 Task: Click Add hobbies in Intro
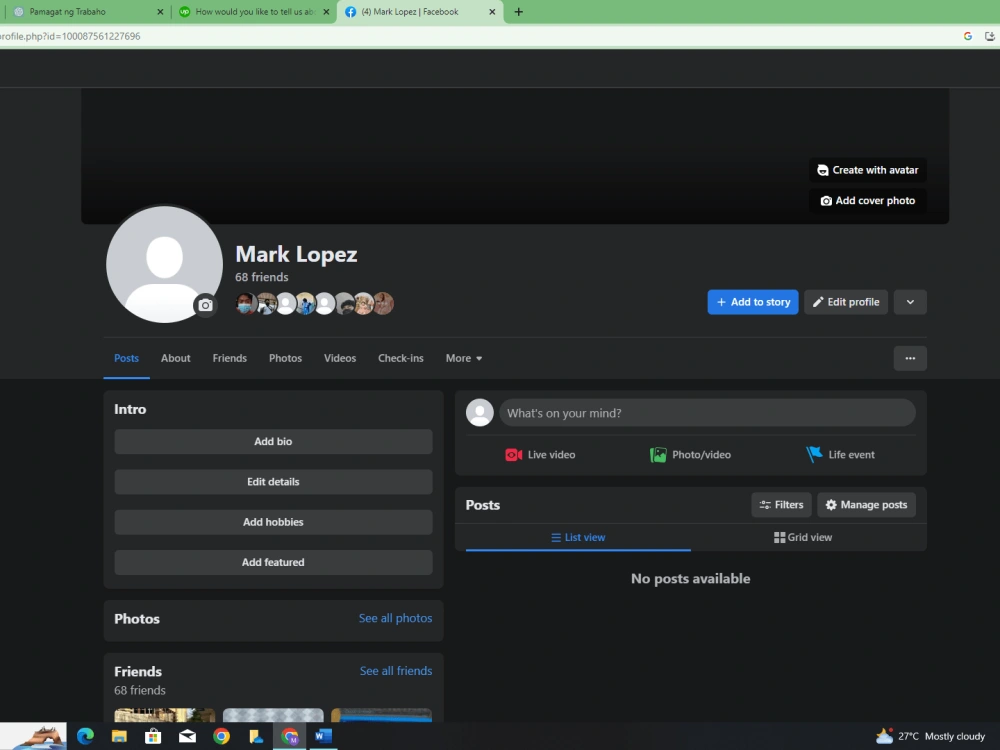273,522
